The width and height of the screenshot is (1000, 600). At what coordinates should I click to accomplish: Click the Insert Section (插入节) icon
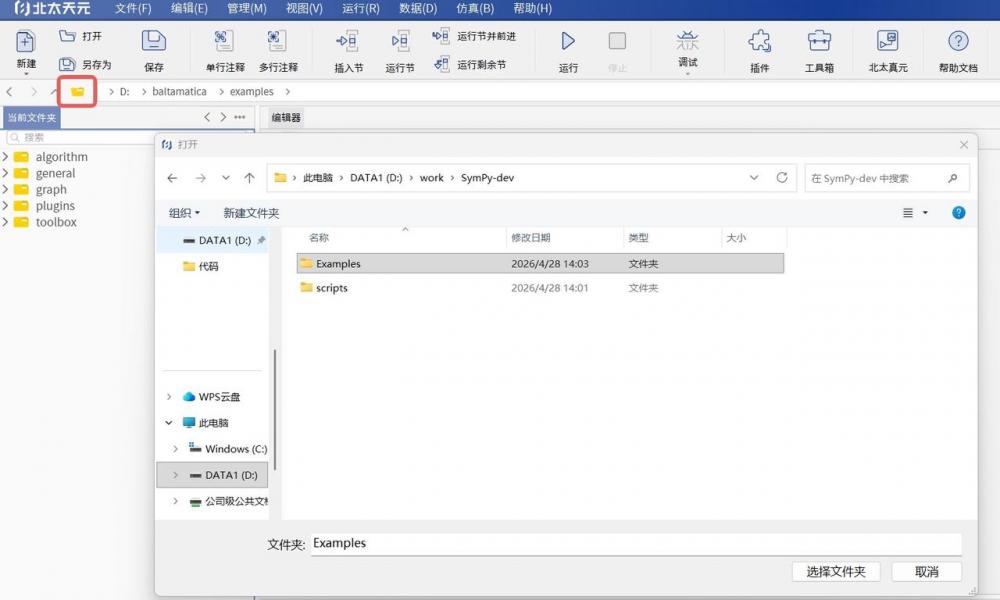[348, 41]
